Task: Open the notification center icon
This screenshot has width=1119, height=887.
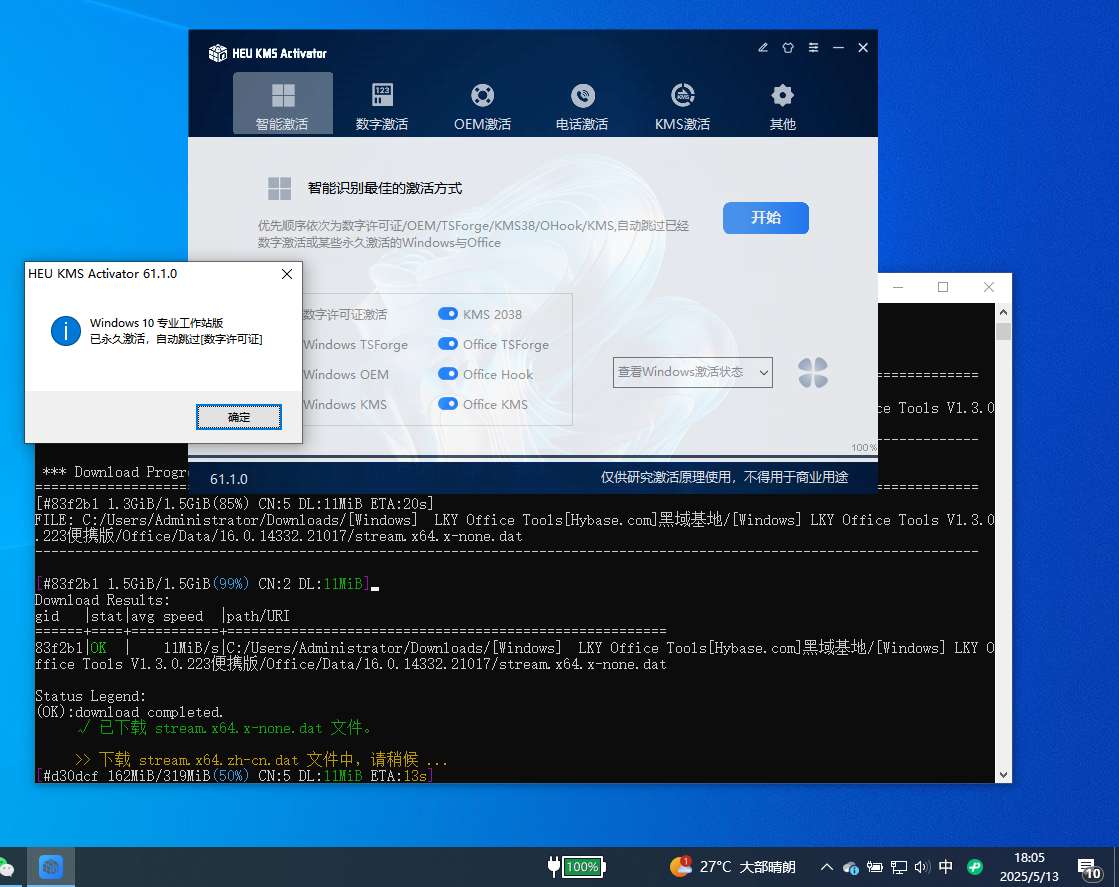Action: tap(1089, 868)
